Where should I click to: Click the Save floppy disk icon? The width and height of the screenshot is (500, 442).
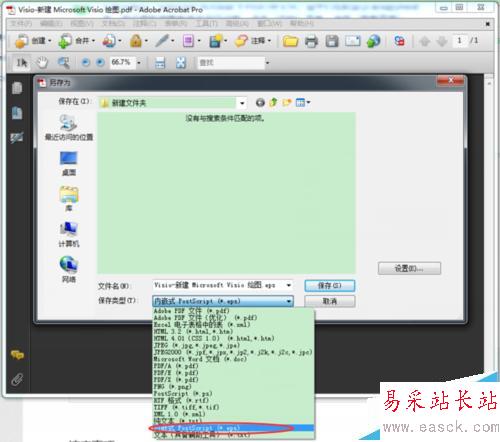coord(332,41)
